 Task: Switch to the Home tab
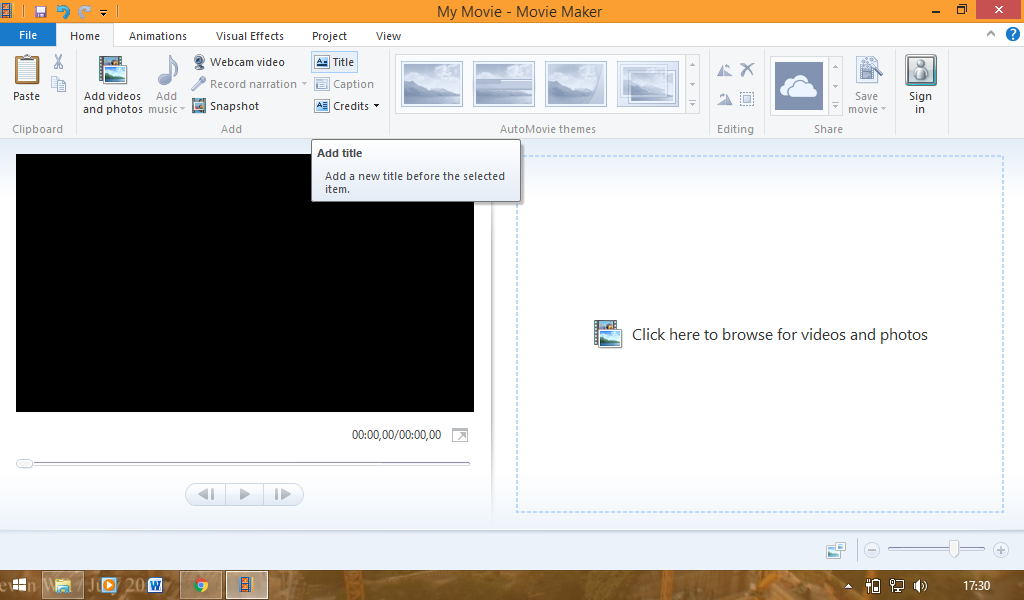(85, 36)
